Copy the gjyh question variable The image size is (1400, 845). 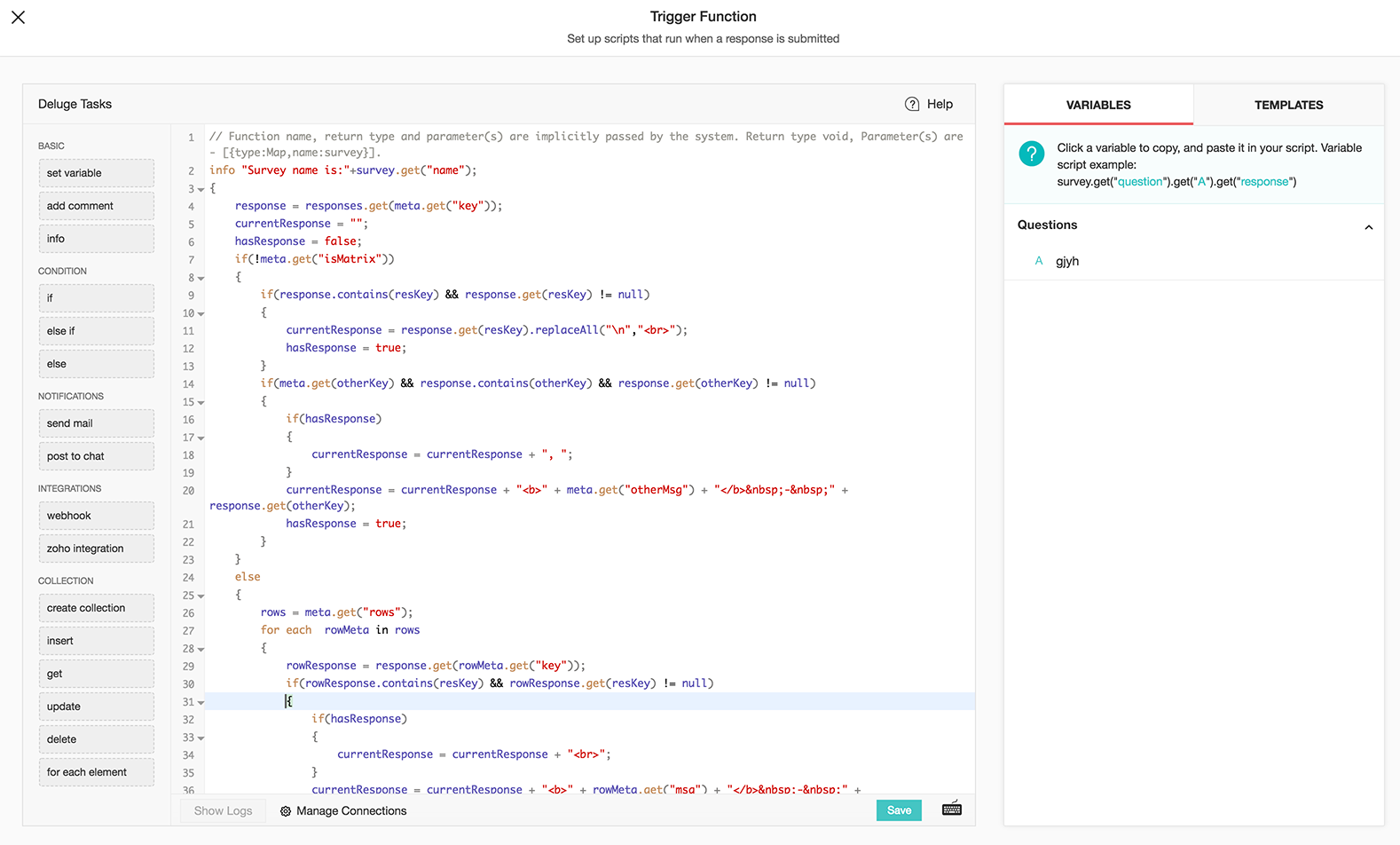[x=1067, y=261]
